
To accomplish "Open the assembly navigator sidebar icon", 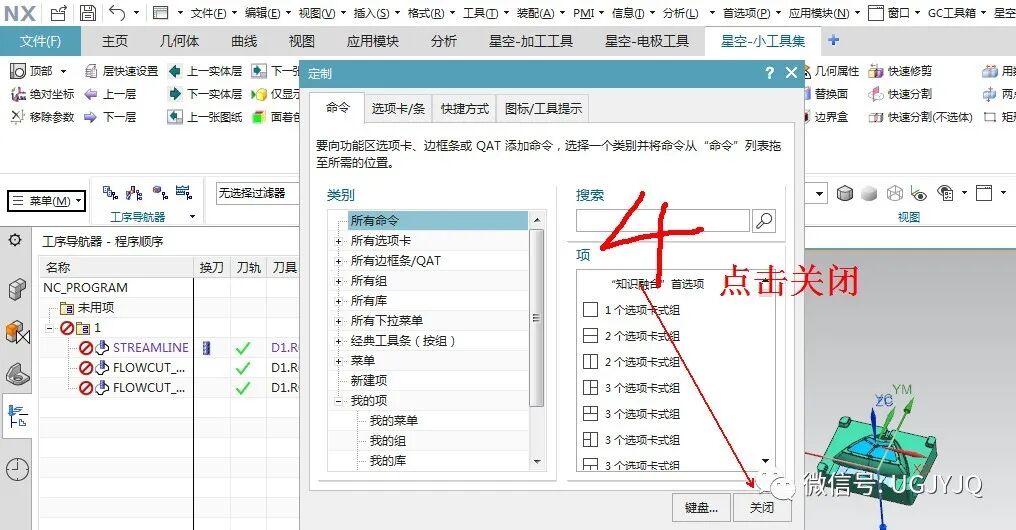I will [x=17, y=289].
